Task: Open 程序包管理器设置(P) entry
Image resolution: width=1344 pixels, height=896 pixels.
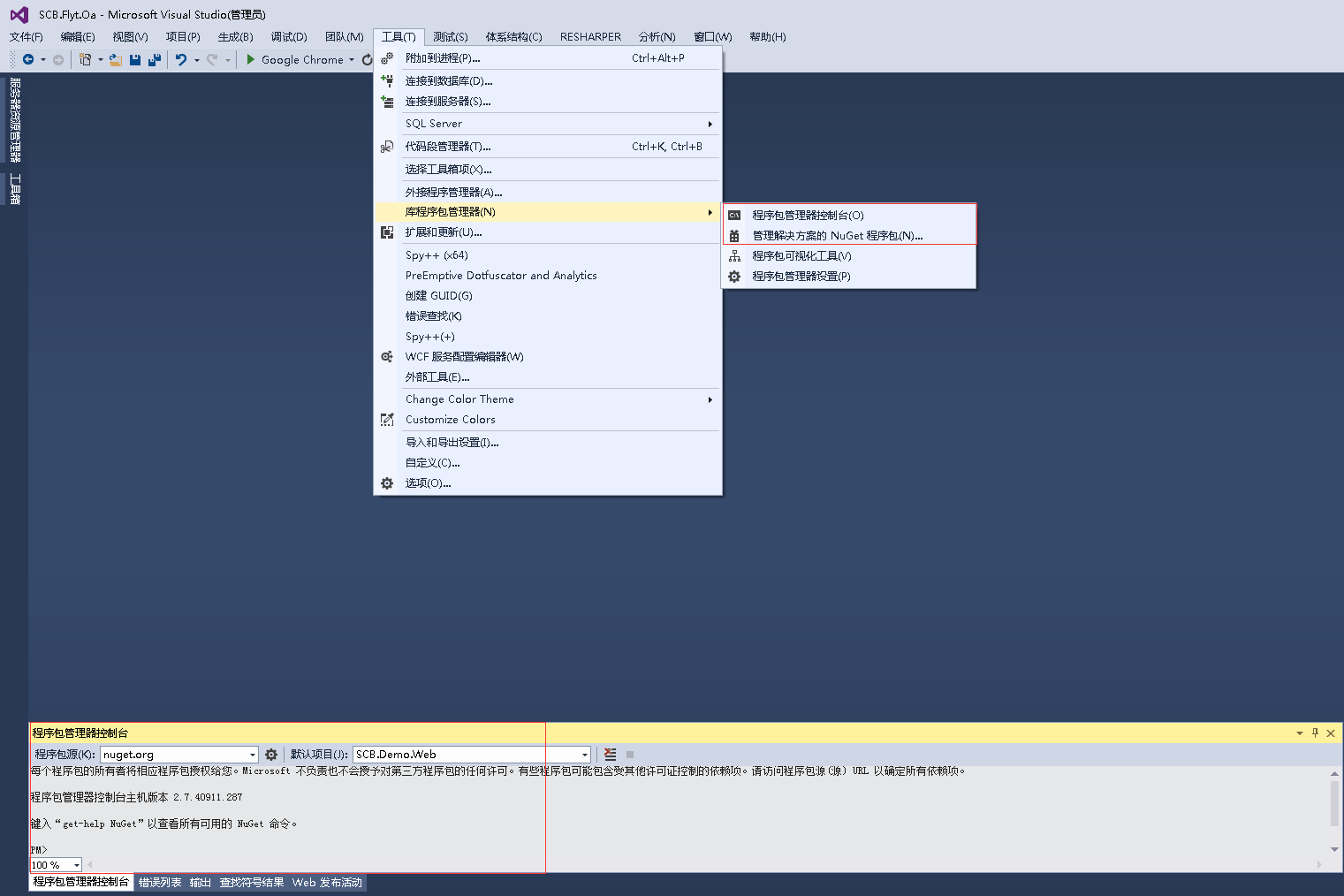Action: 849,276
